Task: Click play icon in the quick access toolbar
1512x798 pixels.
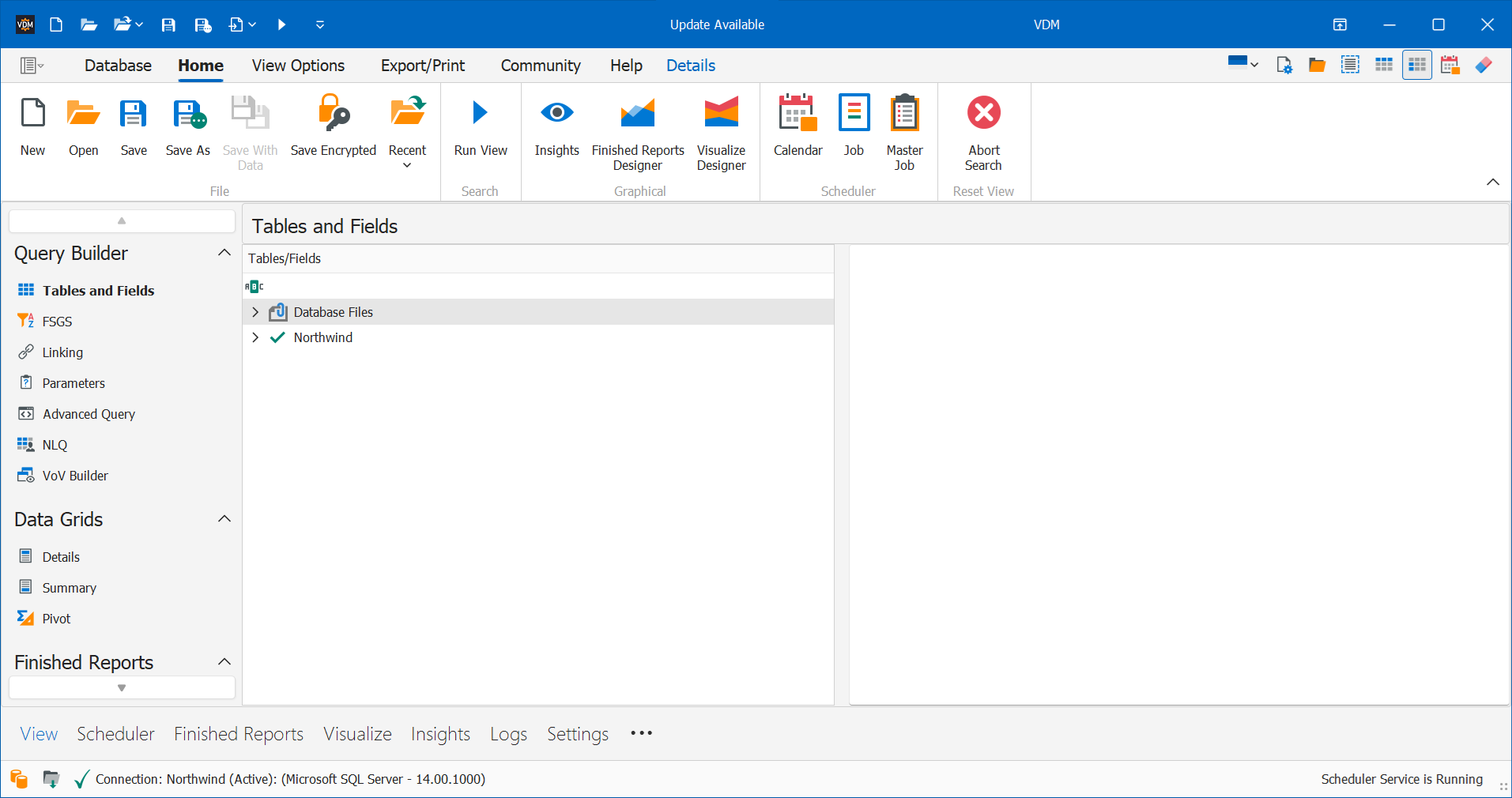Action: coord(282,24)
